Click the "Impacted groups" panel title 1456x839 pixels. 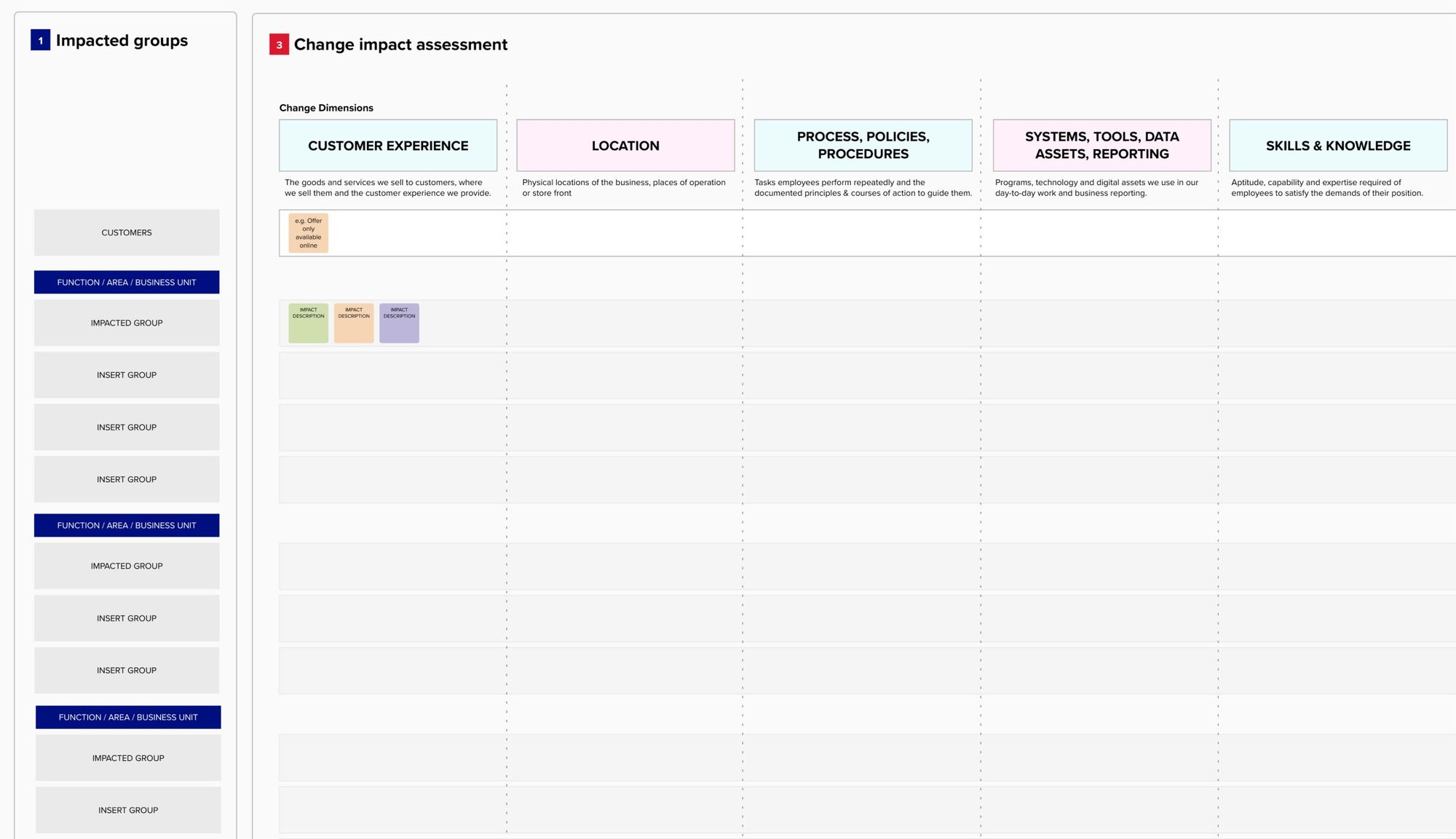(x=122, y=41)
